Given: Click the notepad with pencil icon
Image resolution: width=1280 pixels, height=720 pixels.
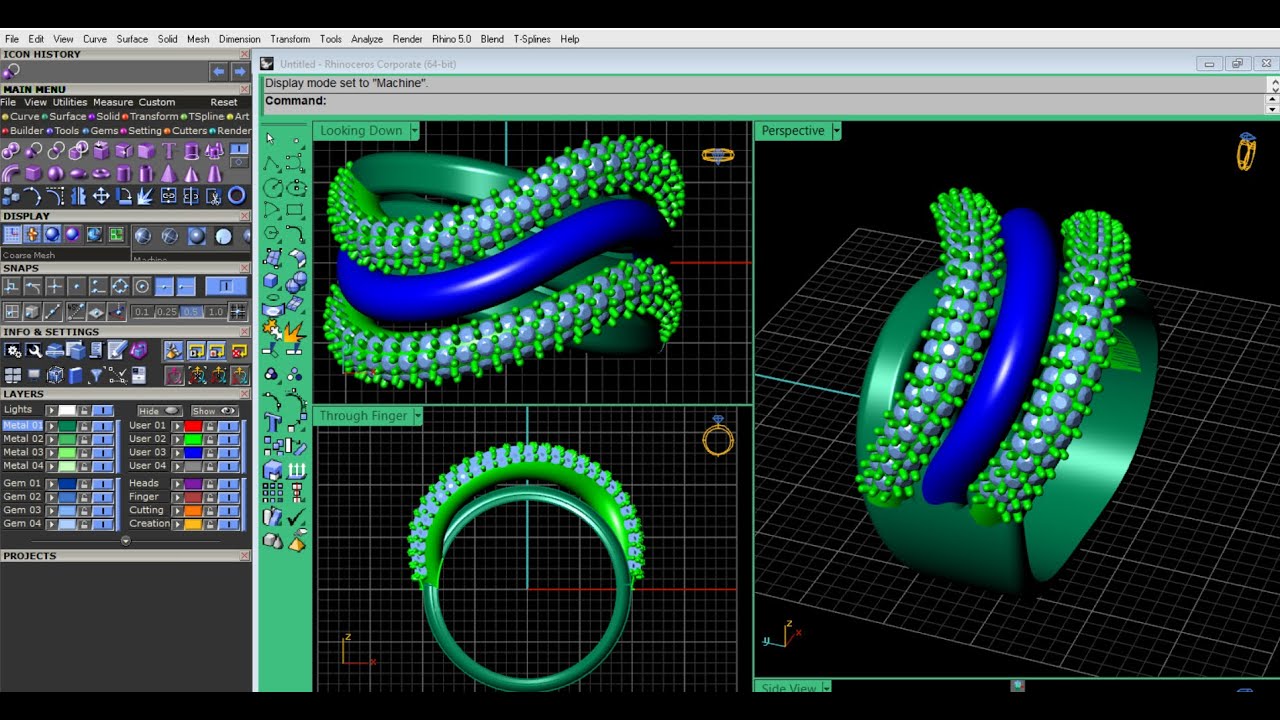Looking at the screenshot, I should tap(116, 350).
